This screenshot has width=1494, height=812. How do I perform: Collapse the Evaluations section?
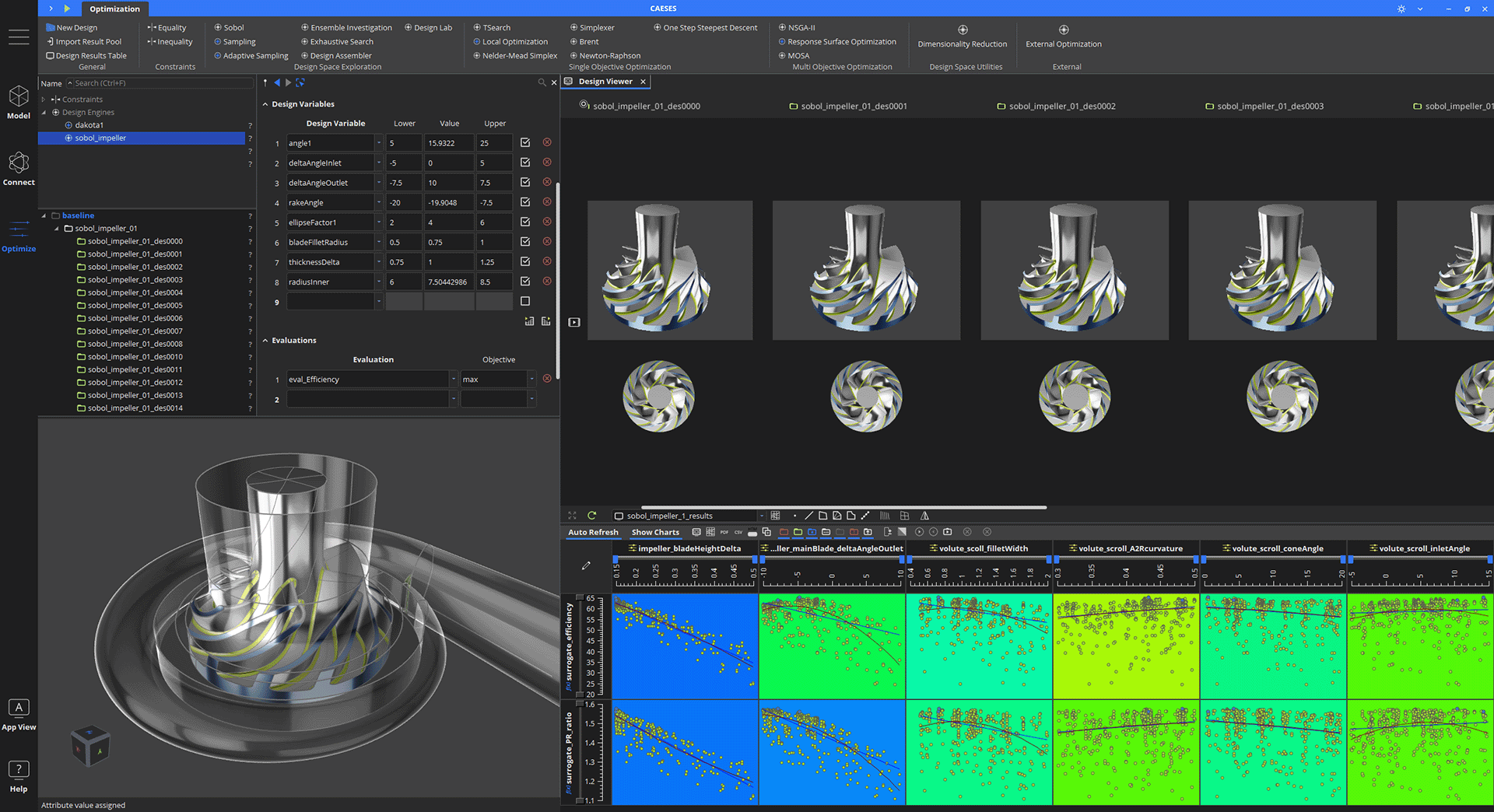[x=265, y=341]
